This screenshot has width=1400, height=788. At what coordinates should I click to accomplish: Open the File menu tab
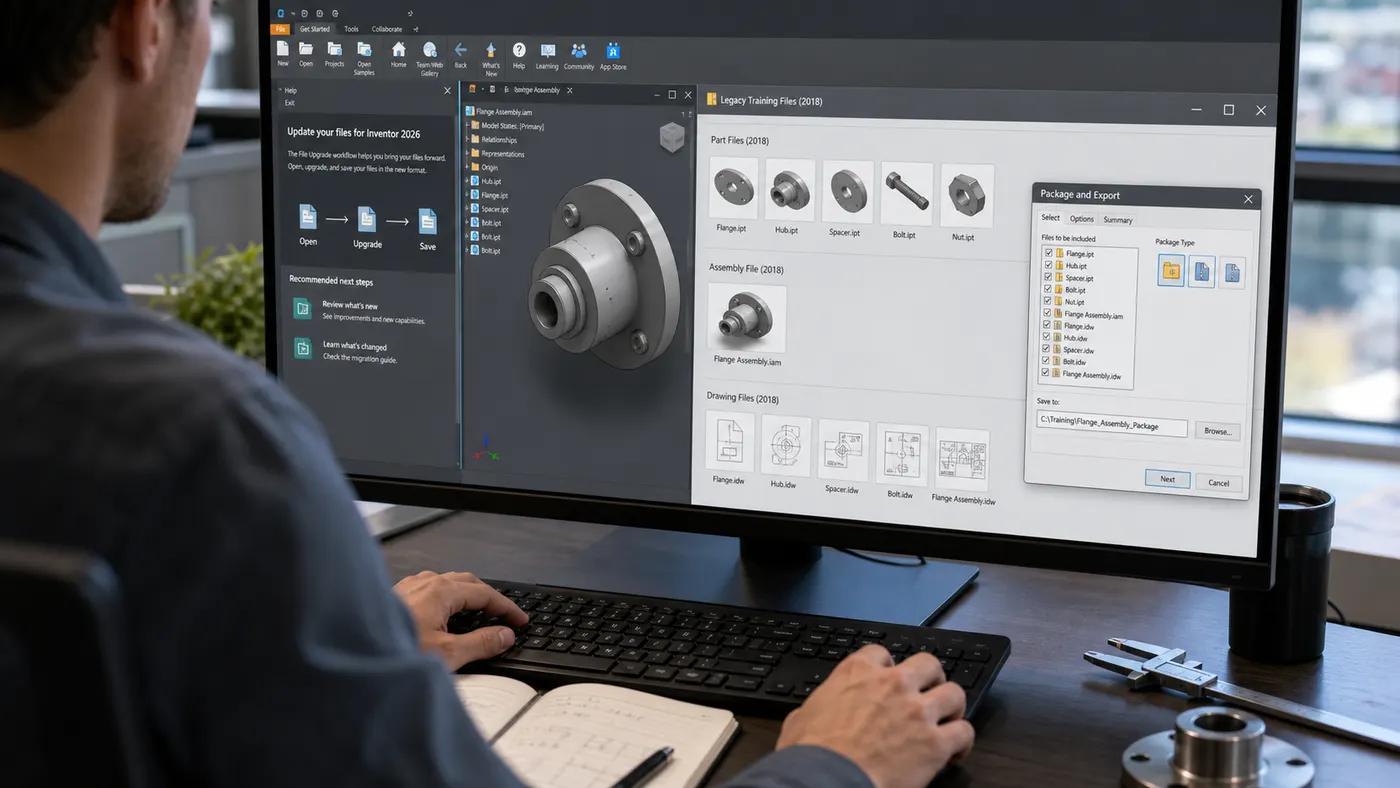280,29
